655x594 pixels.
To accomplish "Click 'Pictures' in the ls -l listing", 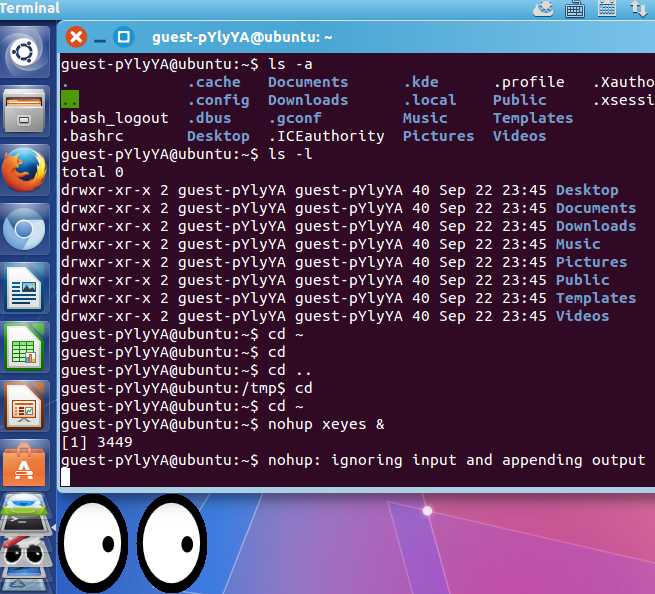I will point(592,262).
